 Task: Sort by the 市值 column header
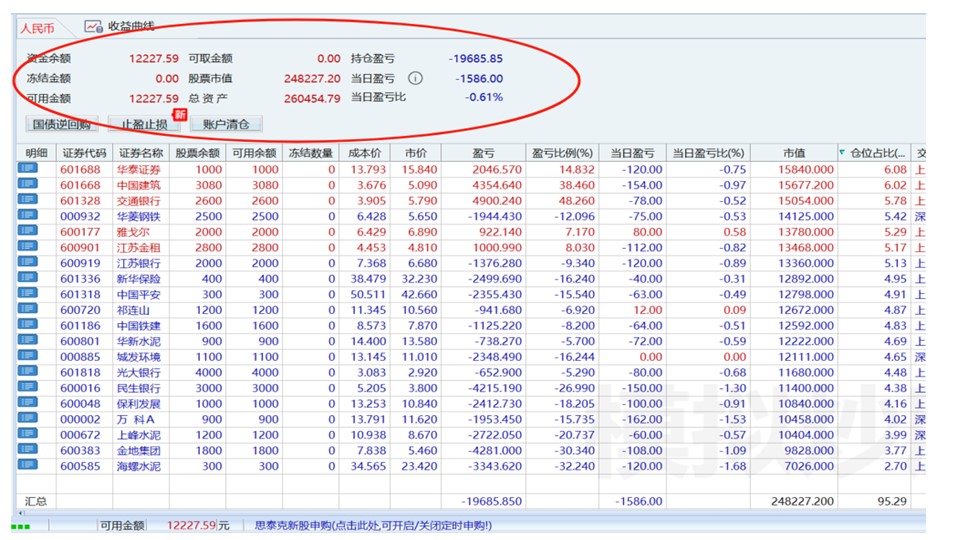click(794, 153)
